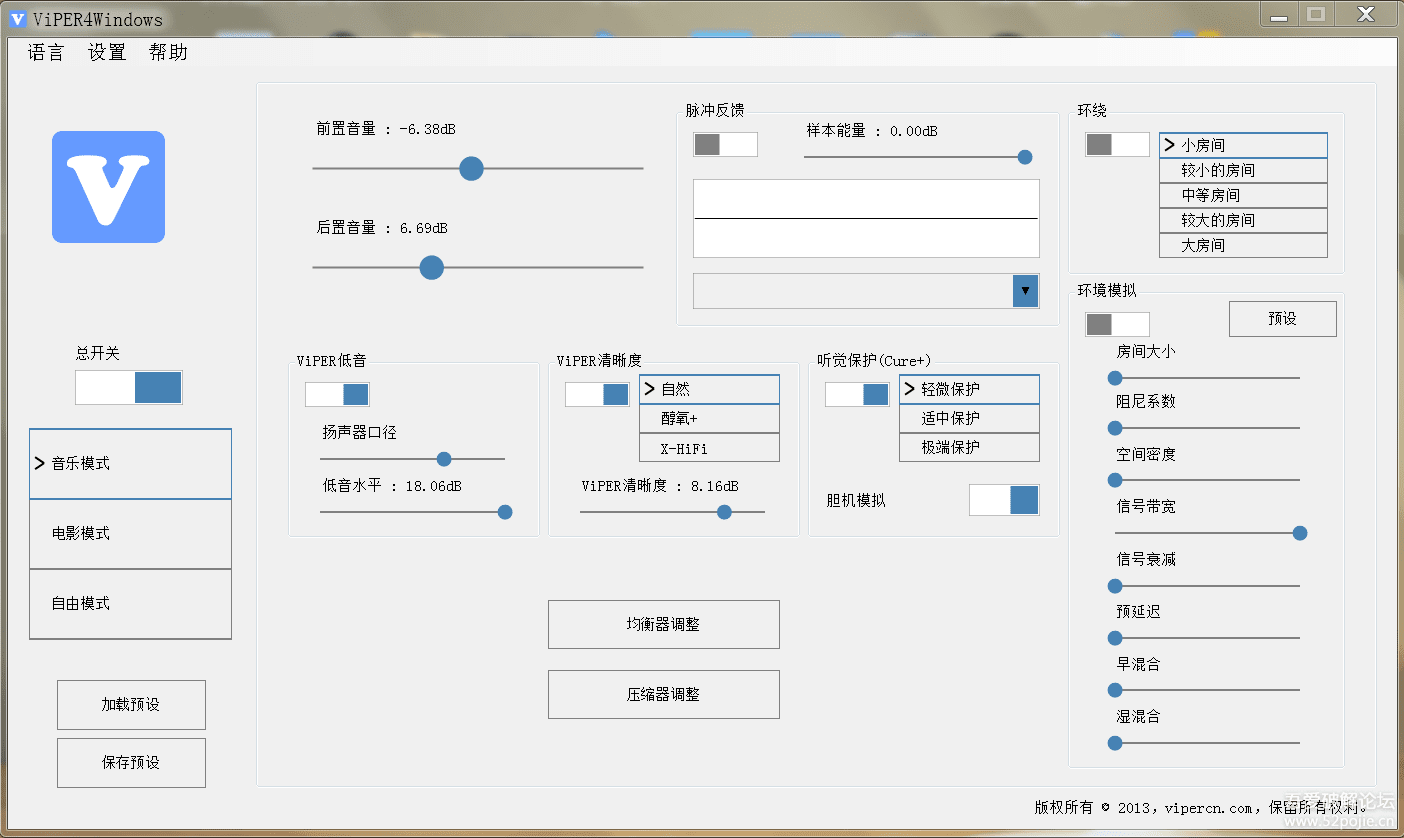This screenshot has height=838, width=1404.
Task: Click the 保存预设 save preset button
Action: [x=131, y=763]
